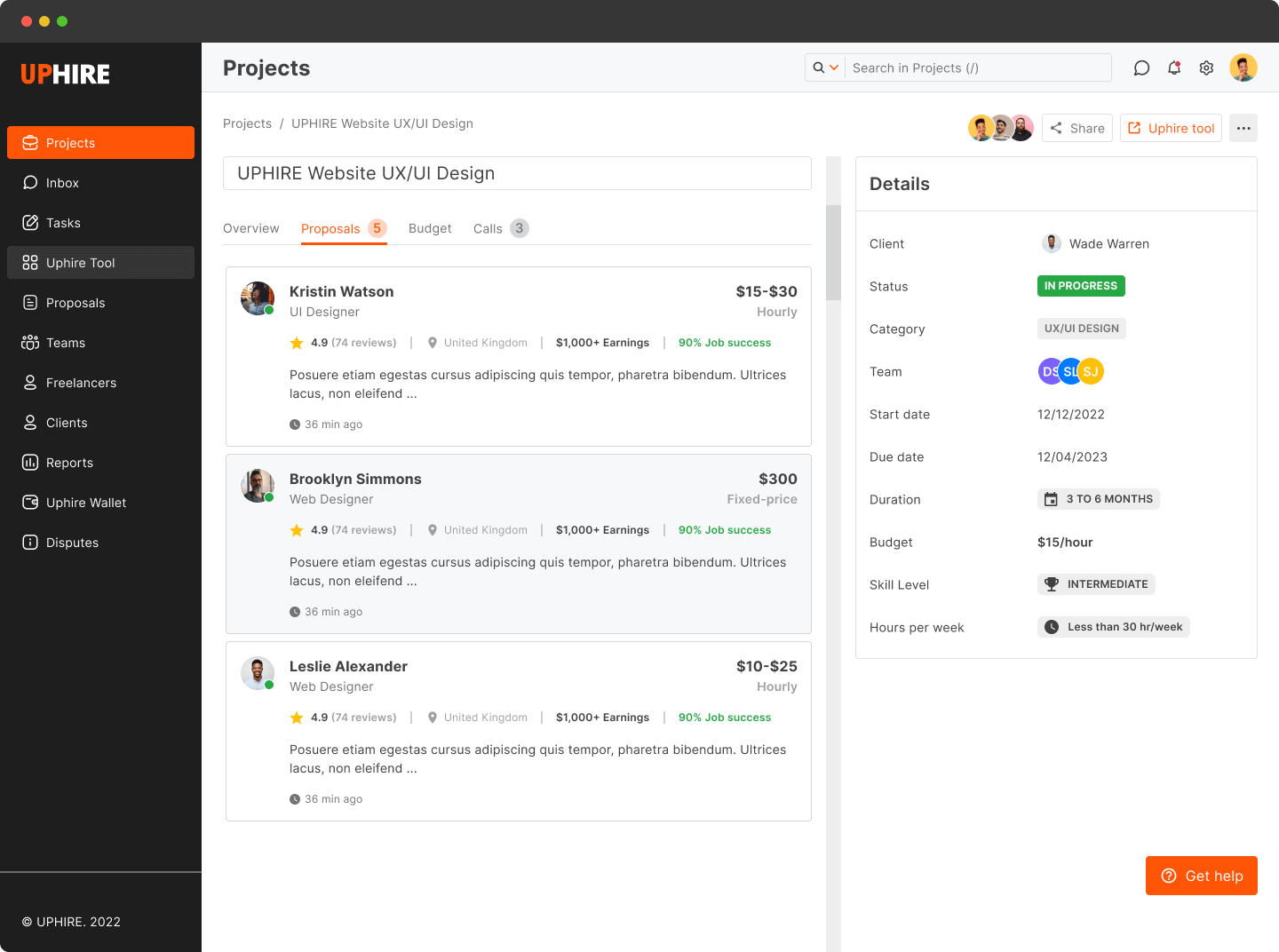The image size is (1279, 952).
Task: Click the location pin in Brooklyn Simmons's card
Action: point(433,530)
